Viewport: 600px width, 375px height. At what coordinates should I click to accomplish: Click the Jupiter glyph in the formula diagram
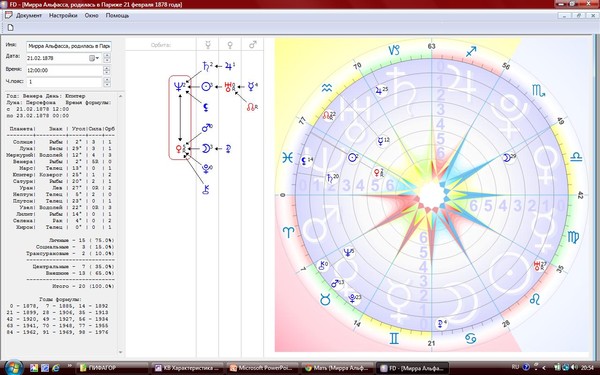[x=229, y=66]
